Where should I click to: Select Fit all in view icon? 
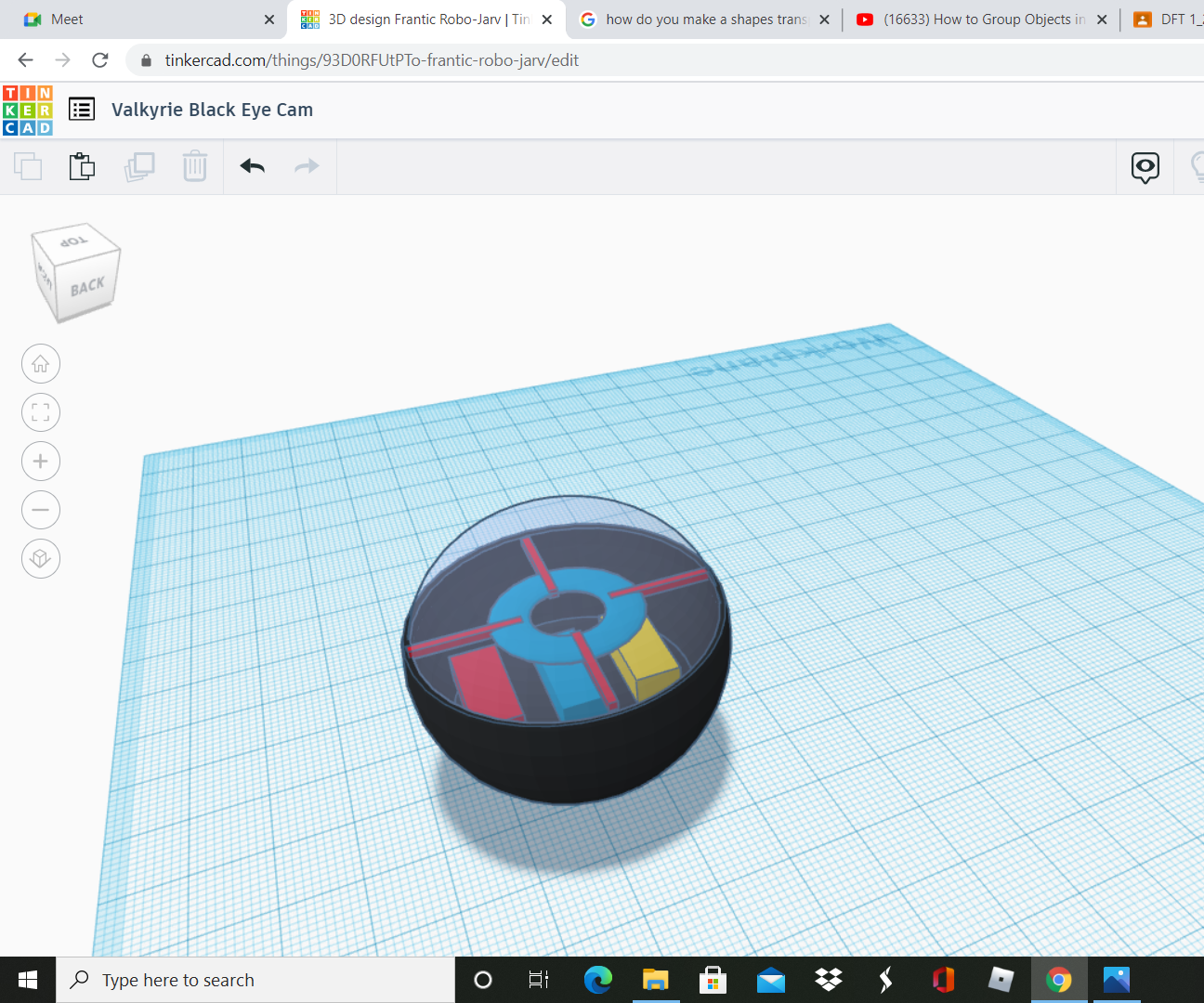point(40,412)
